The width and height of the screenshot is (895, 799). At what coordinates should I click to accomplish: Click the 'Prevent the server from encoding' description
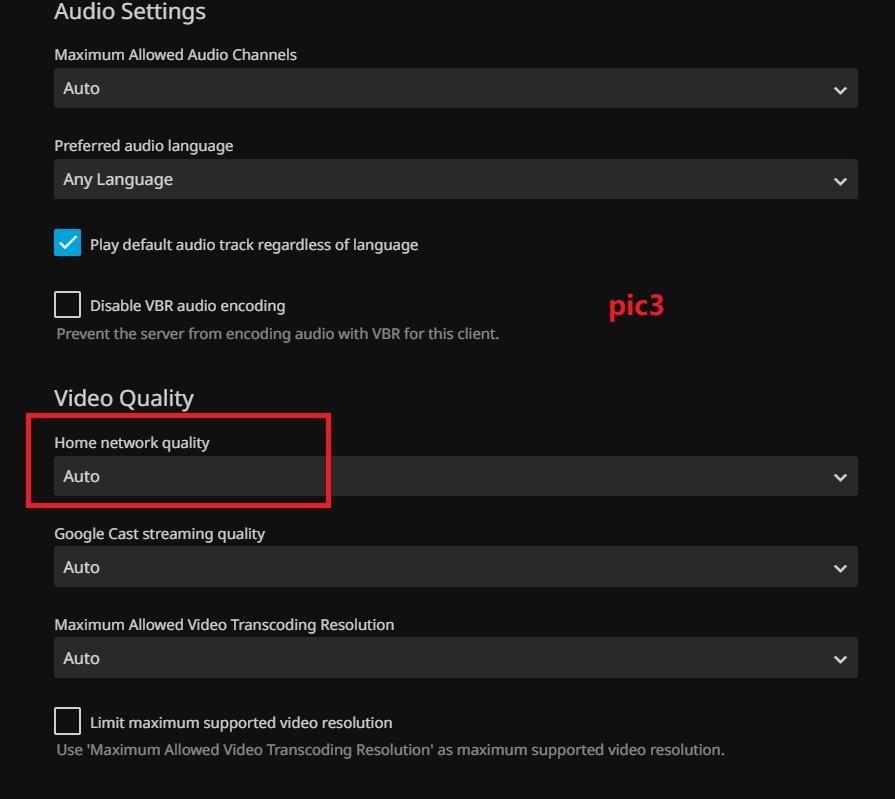point(277,333)
